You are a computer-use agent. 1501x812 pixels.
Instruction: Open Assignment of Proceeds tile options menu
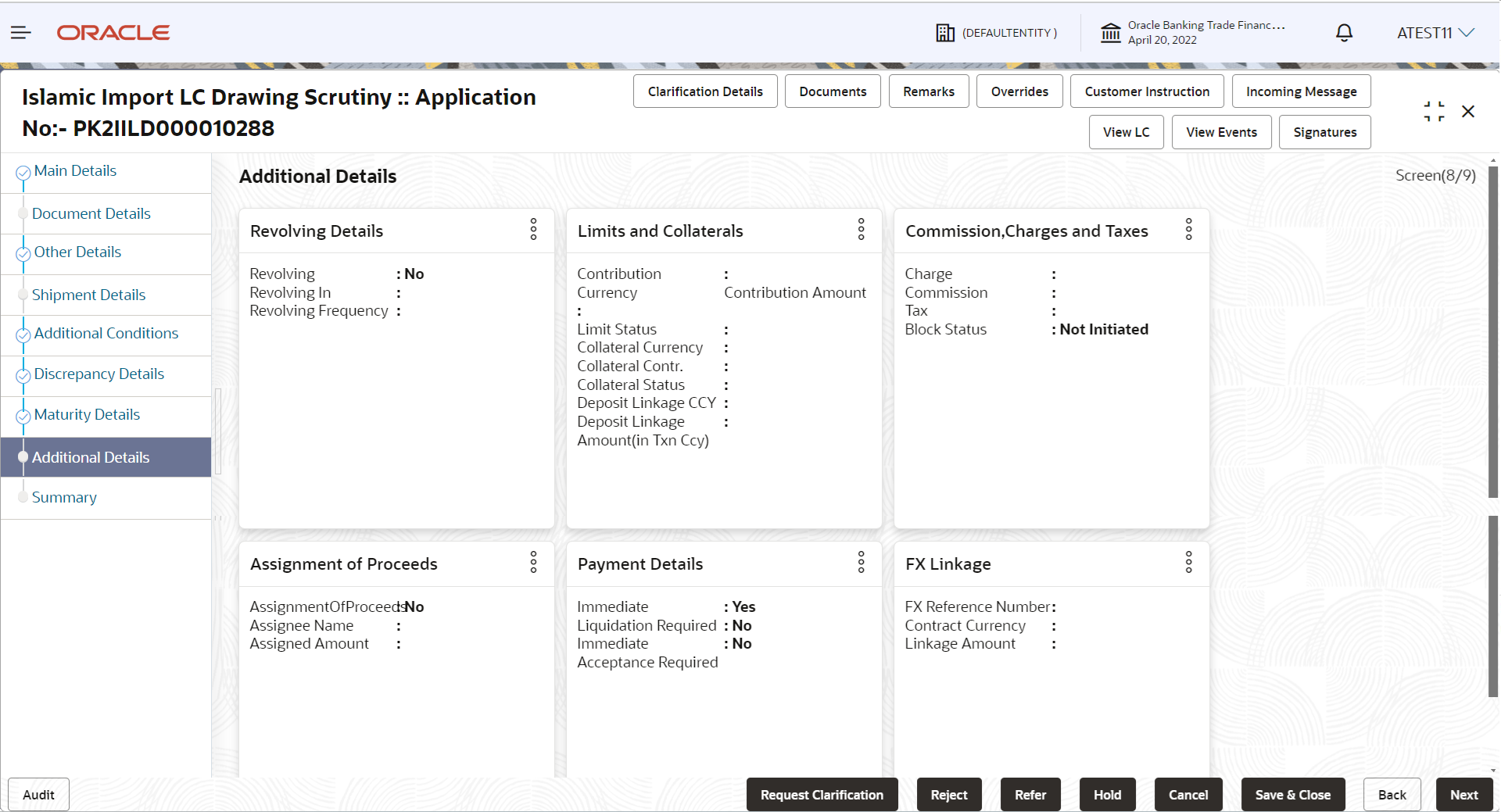pyautogui.click(x=533, y=563)
